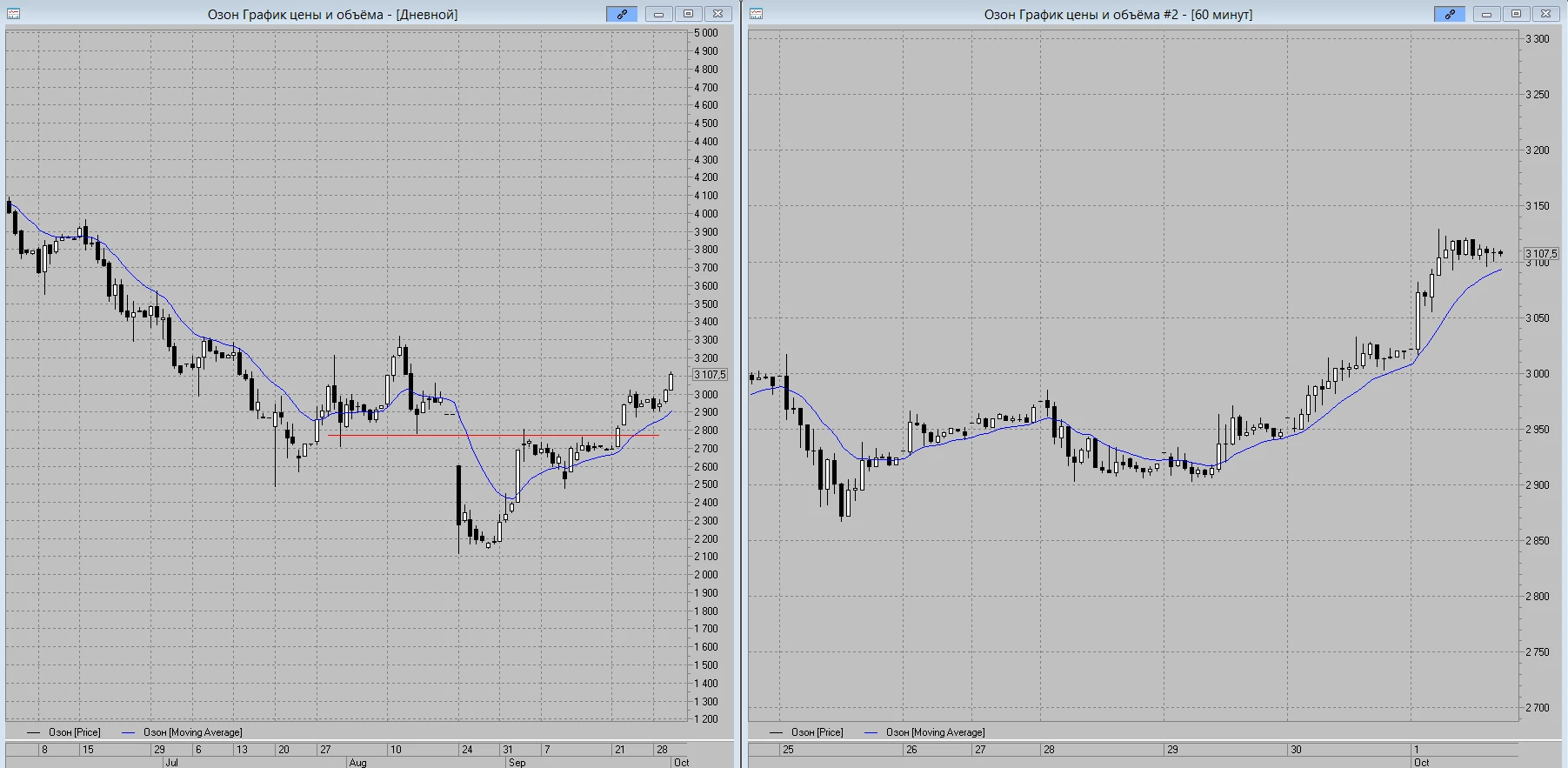Select title bar 'Озон График цены и объёма - [Дневной]'
Screen dimensions: 1568x768
tap(332, 15)
